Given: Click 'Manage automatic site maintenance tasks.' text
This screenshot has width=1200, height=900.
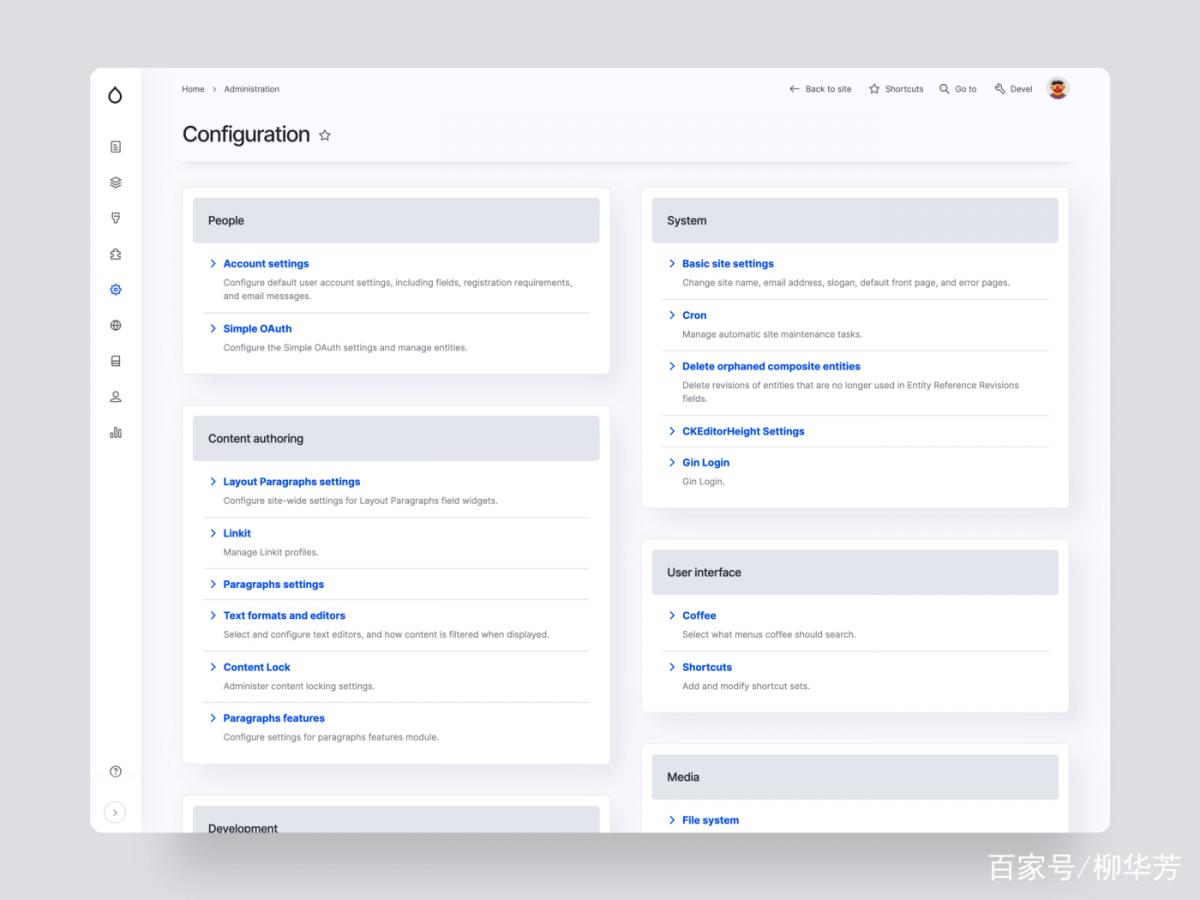Looking at the screenshot, I should click(x=771, y=334).
